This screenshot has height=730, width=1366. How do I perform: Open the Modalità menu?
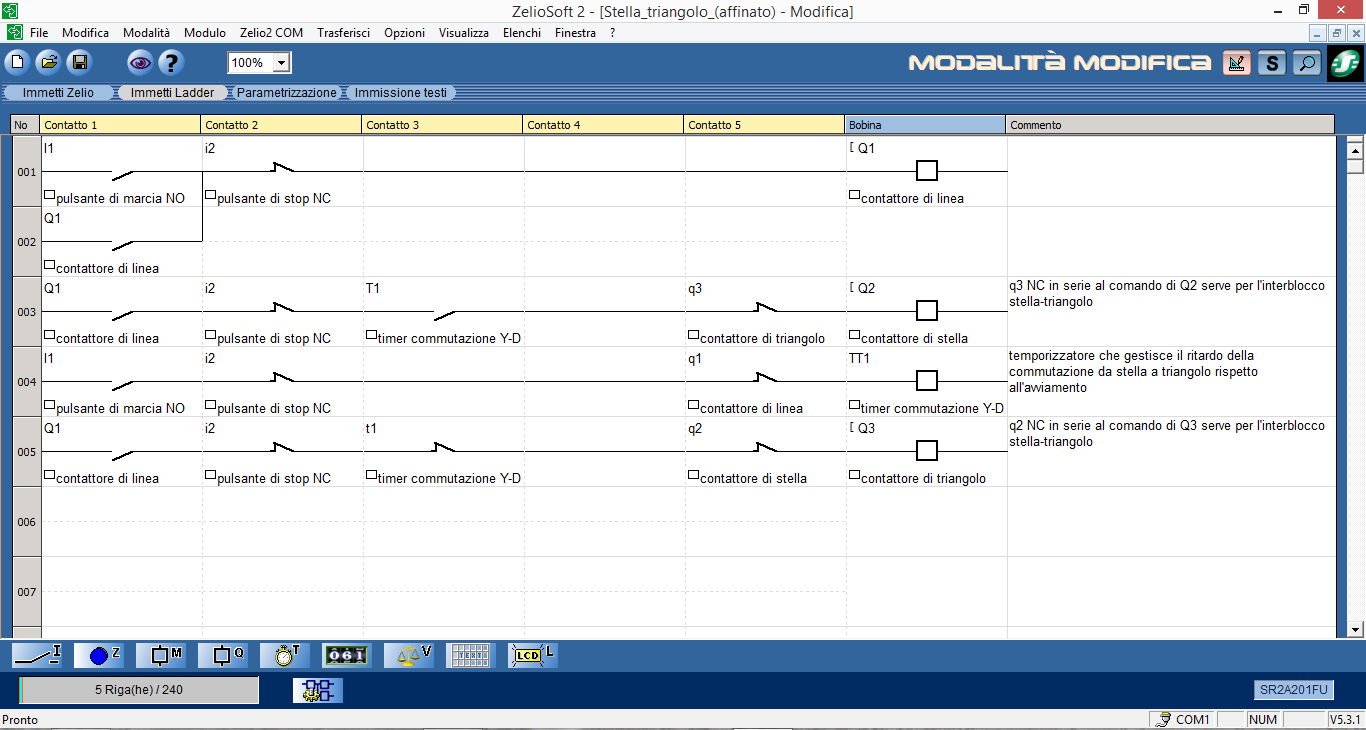147,33
